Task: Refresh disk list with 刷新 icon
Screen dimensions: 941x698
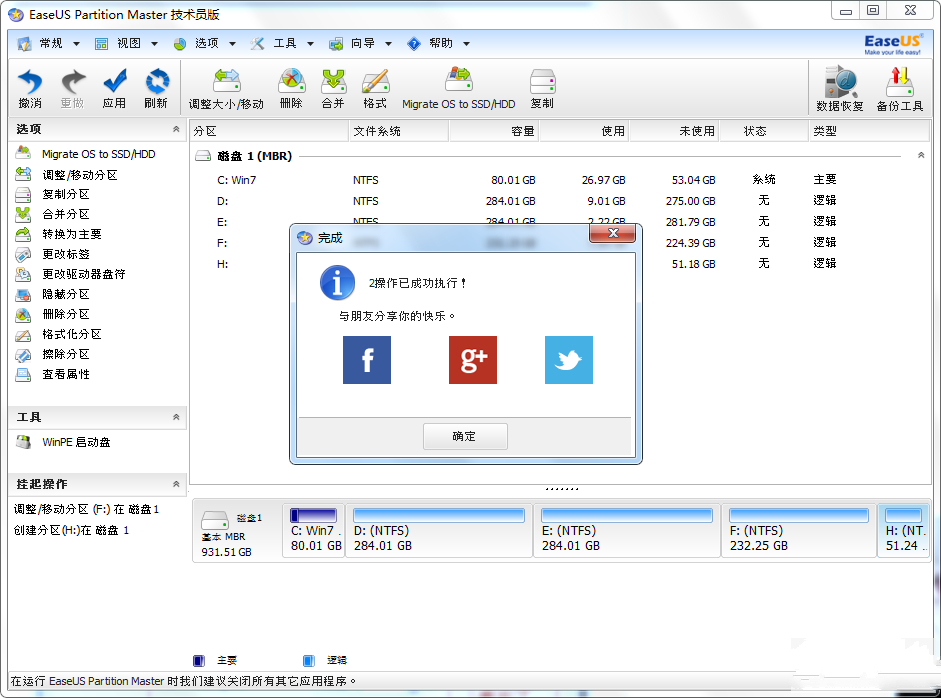Action: (x=156, y=88)
